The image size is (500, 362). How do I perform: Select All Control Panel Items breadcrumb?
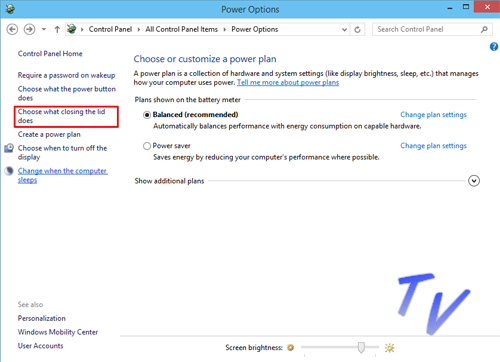[181, 29]
